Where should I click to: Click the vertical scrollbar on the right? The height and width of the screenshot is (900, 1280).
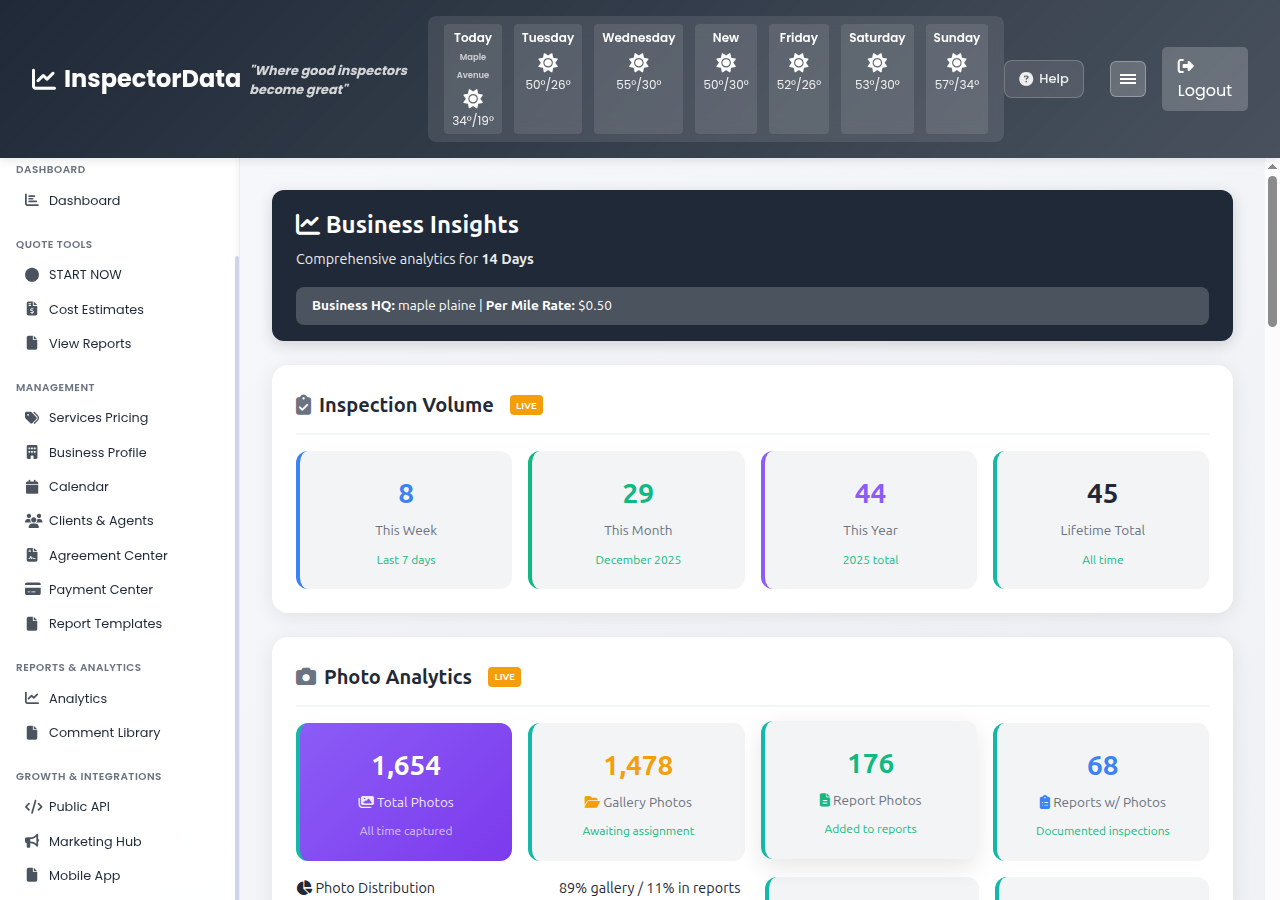pos(1271,250)
